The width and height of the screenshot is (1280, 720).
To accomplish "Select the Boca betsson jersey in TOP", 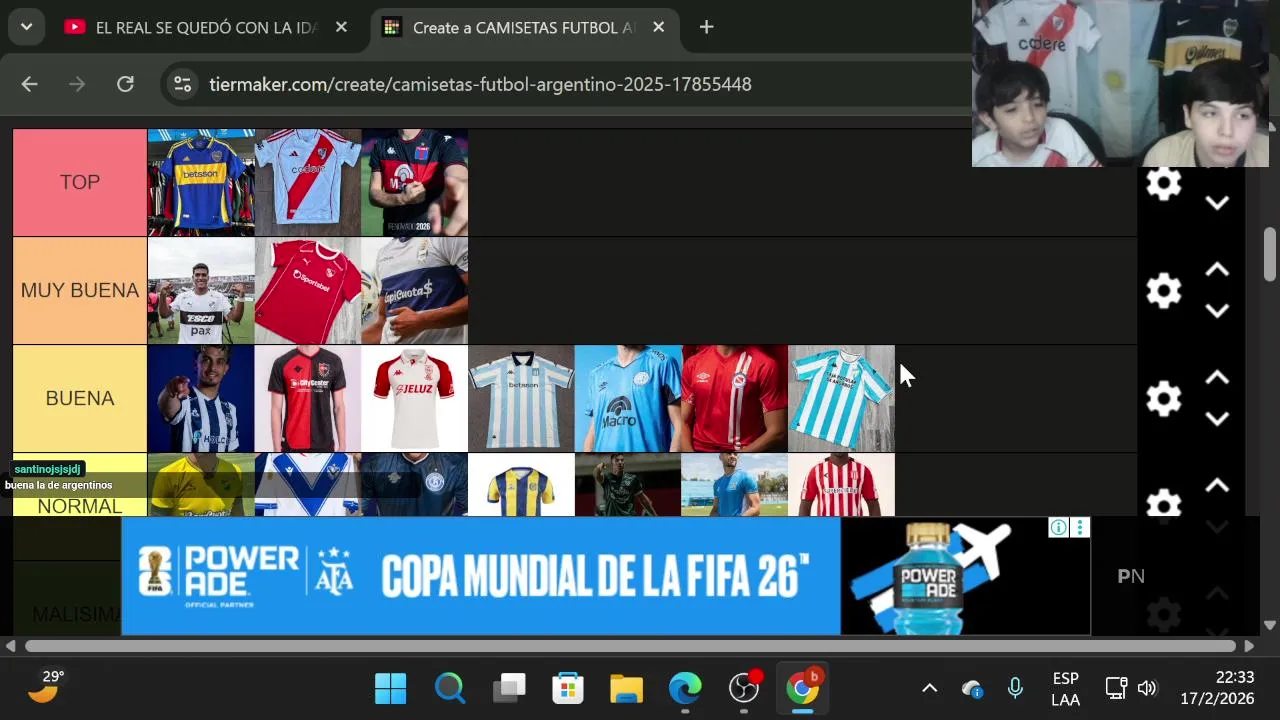I will pyautogui.click(x=201, y=182).
